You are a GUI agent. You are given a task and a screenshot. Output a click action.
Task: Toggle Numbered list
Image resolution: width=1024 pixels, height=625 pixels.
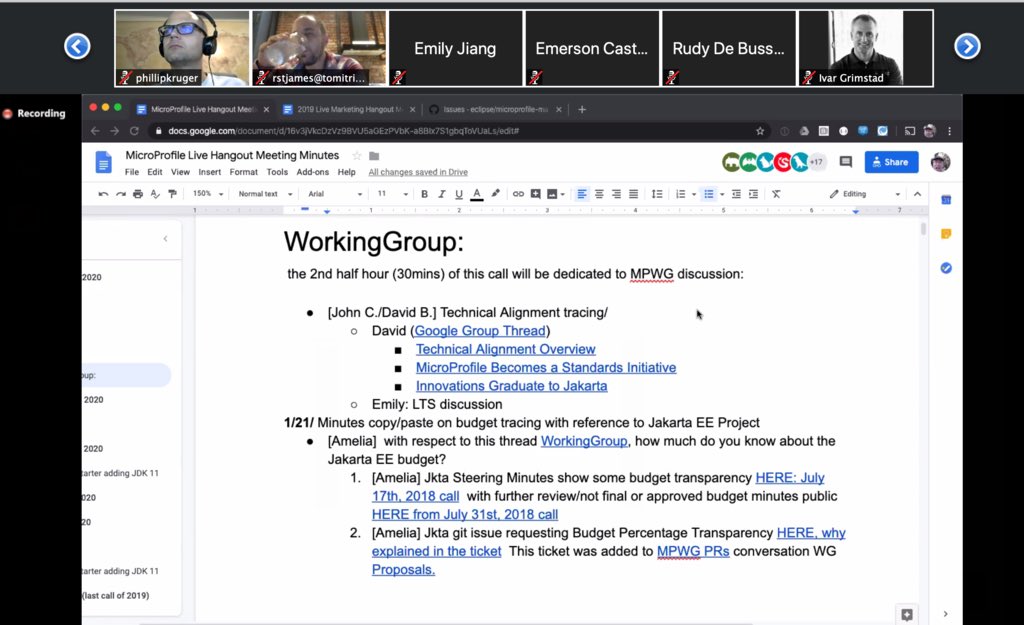click(680, 194)
